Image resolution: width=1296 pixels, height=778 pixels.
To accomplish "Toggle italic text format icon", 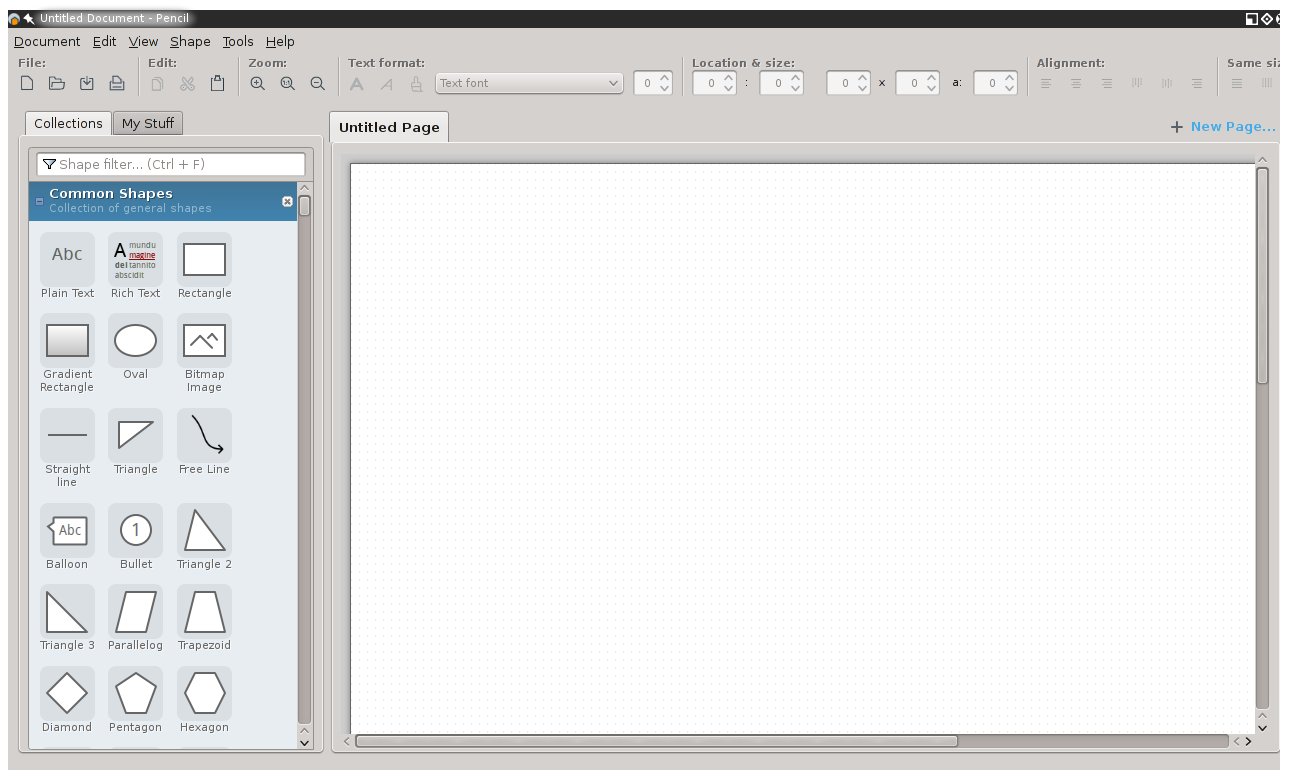I will pyautogui.click(x=387, y=84).
